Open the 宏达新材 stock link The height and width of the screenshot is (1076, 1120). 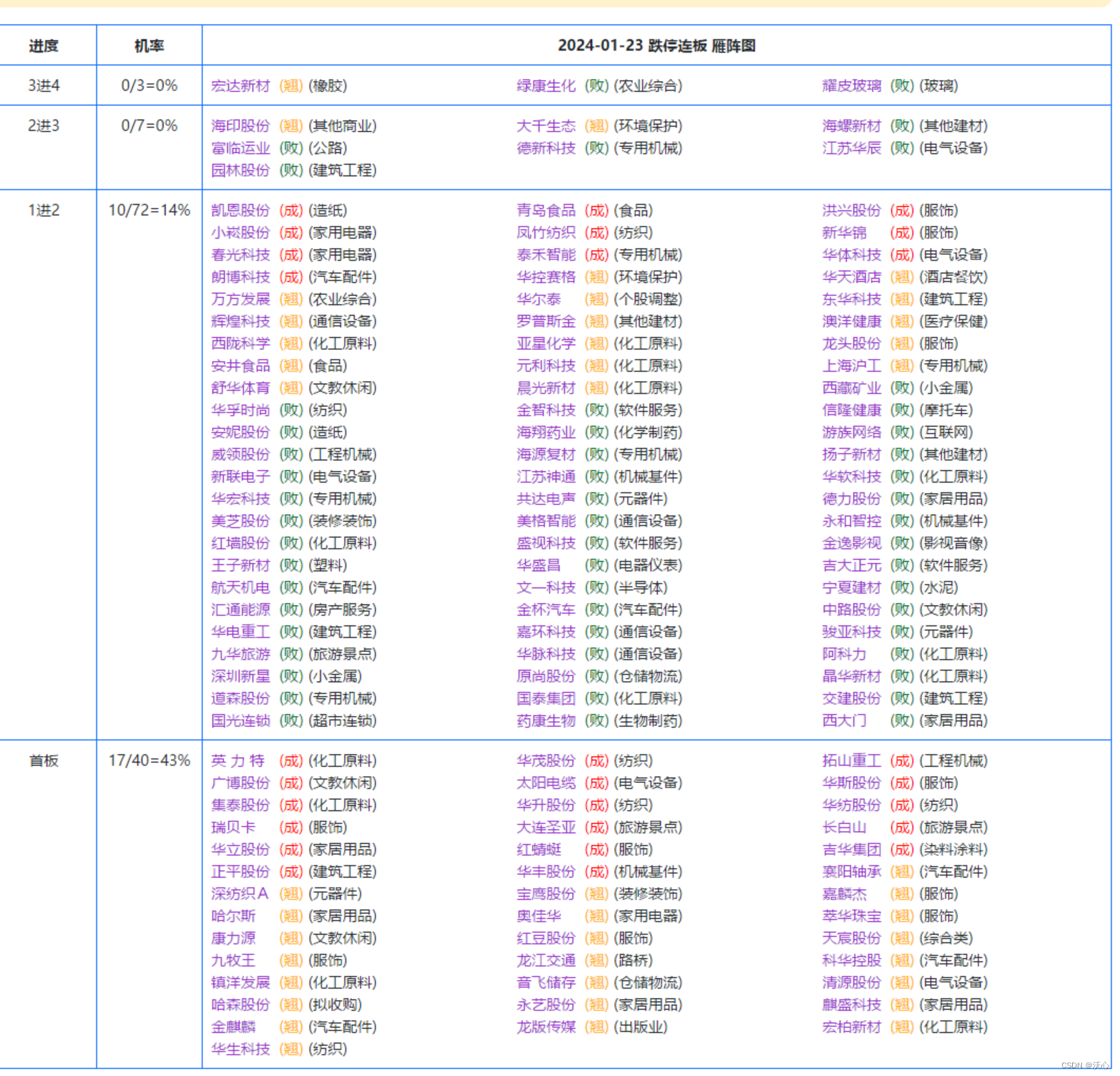[x=241, y=86]
